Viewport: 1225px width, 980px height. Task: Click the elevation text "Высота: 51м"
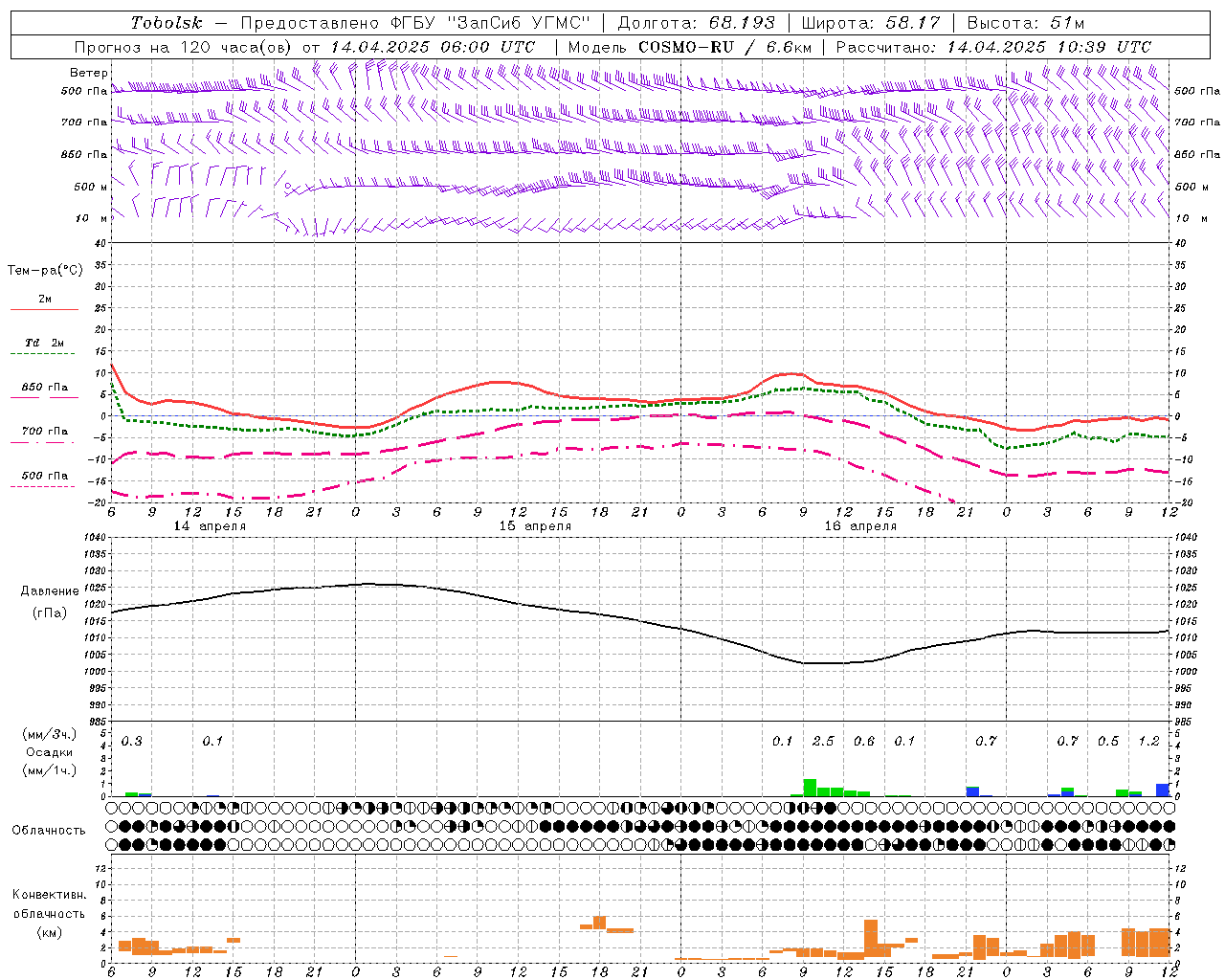pos(1026,23)
